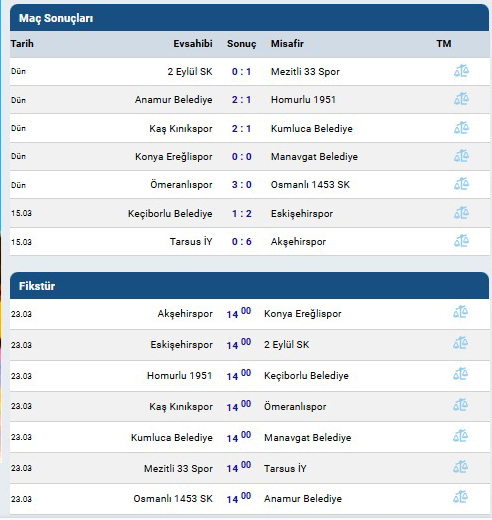Screen dimensions: 492x520
Task: Click scales icon for Konya Ereğlispor 0:0 match
Action: [461, 156]
